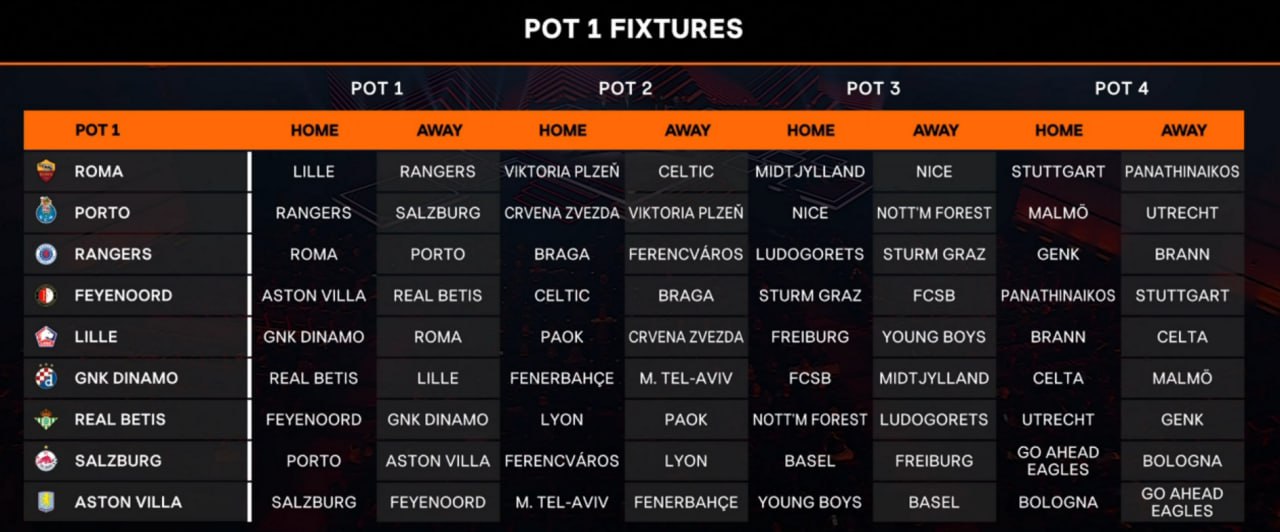Click Roma's Pot 2 away opponent Celtic
Viewport: 1280px width, 532px height.
(686, 171)
